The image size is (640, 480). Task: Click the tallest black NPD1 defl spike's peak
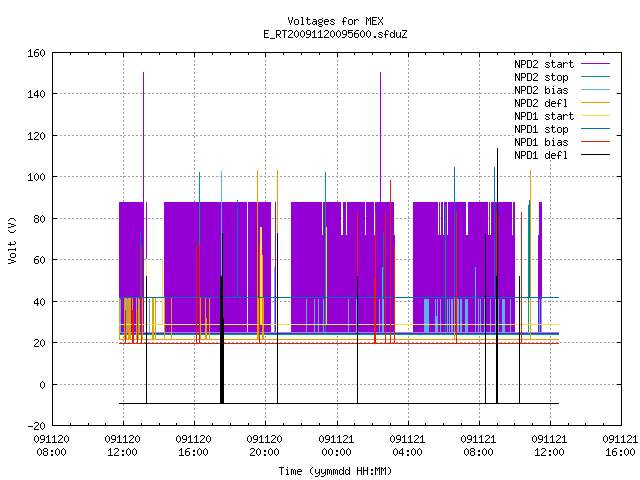click(x=497, y=149)
